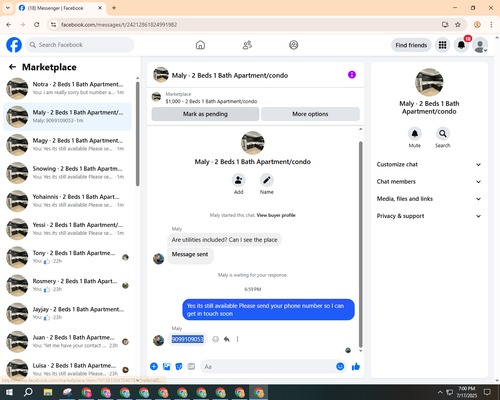Open the emoji picker in composer
Screen dimensions: 500x400
(x=340, y=367)
